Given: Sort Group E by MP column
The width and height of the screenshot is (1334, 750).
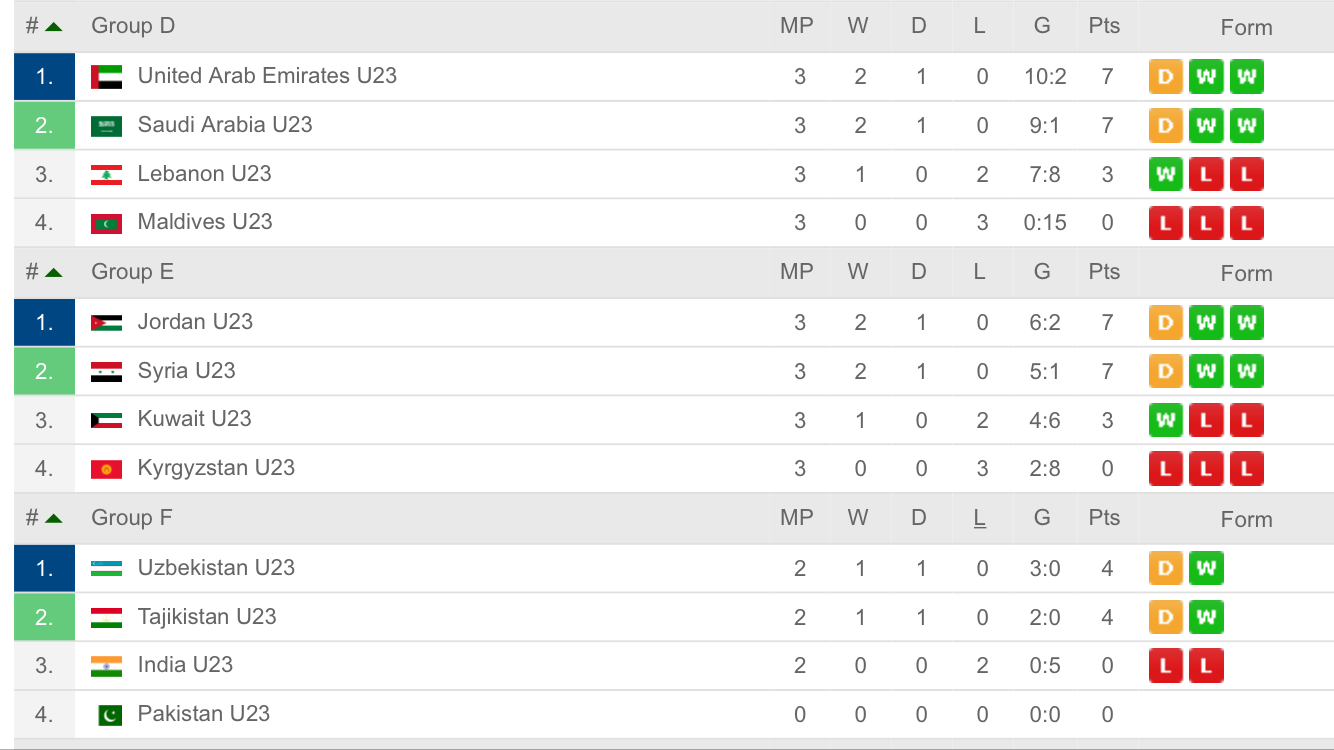Looking at the screenshot, I should click(x=797, y=272).
